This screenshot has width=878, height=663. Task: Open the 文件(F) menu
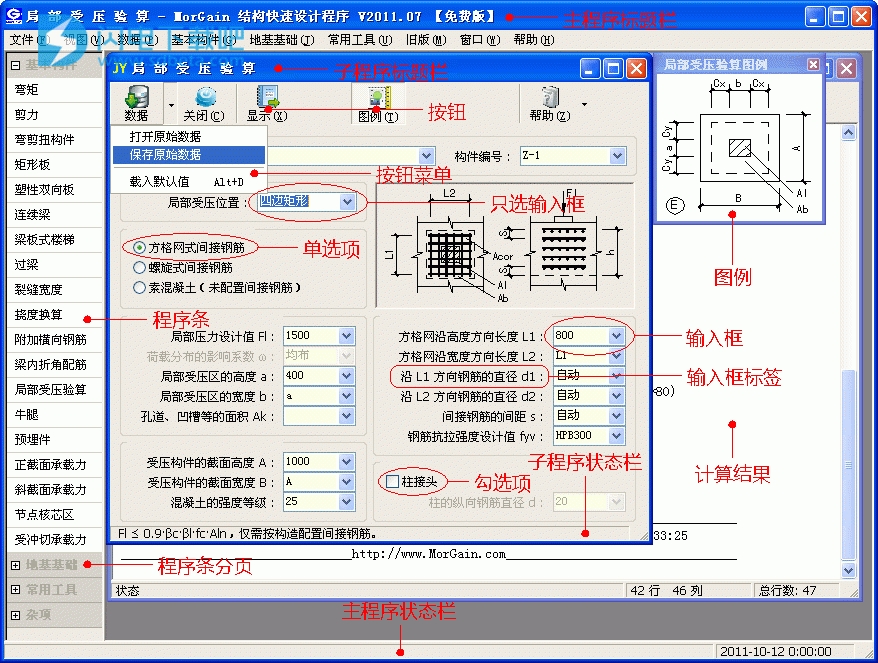(x=30, y=40)
